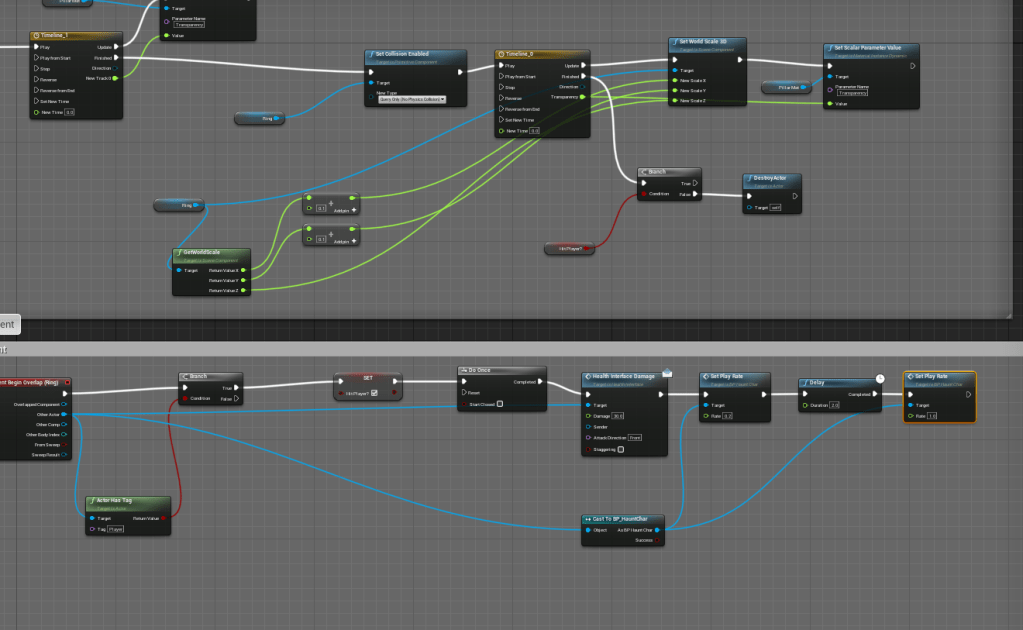
Task: Click the red delegate pin on Begin Overlap event
Action: [x=67, y=382]
